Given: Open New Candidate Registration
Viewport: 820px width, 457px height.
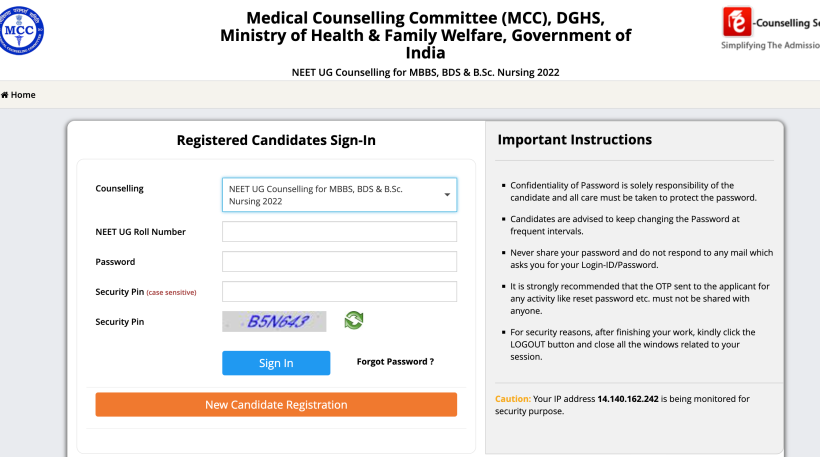Looking at the screenshot, I should point(276,405).
